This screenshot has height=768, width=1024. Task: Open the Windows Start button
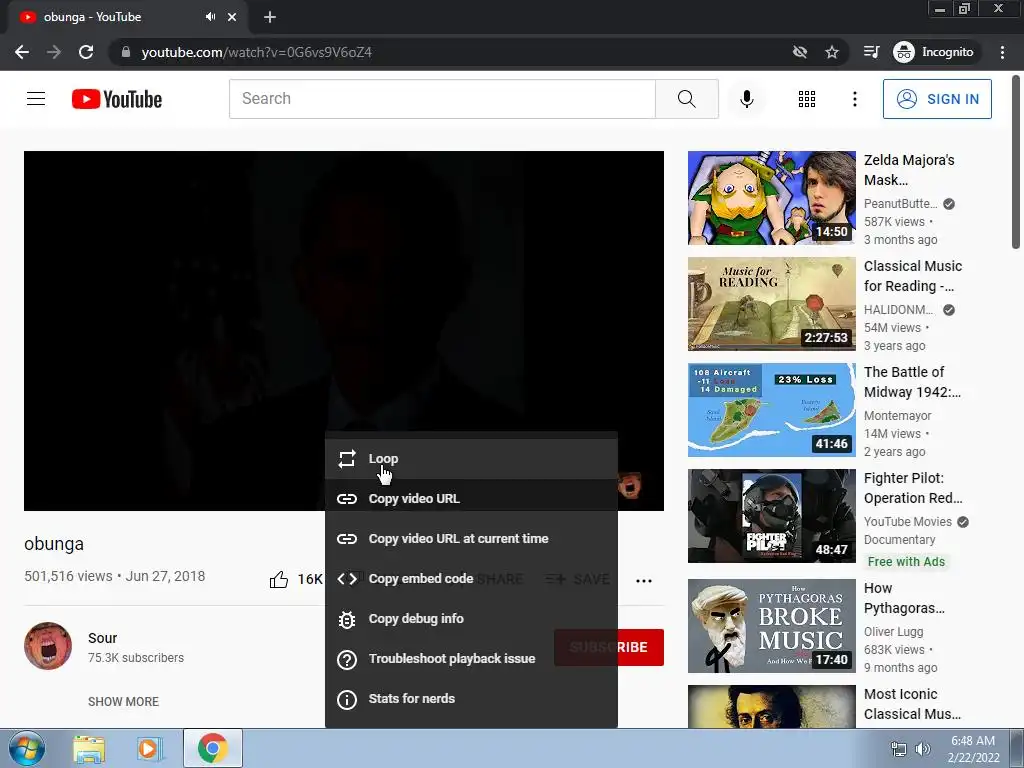point(26,748)
